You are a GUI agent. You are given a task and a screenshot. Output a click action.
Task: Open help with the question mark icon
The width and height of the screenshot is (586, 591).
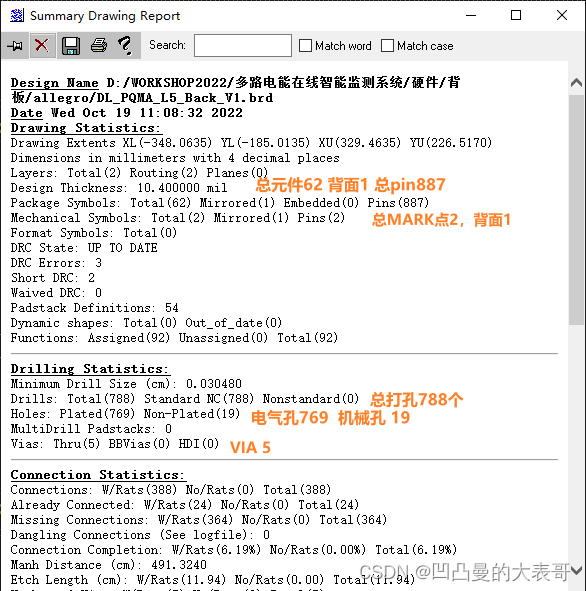click(126, 46)
